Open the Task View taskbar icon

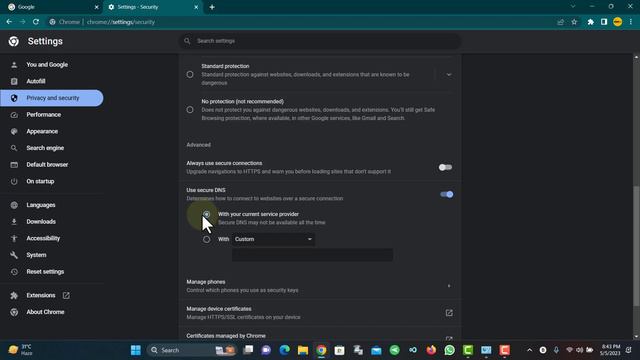[248, 350]
